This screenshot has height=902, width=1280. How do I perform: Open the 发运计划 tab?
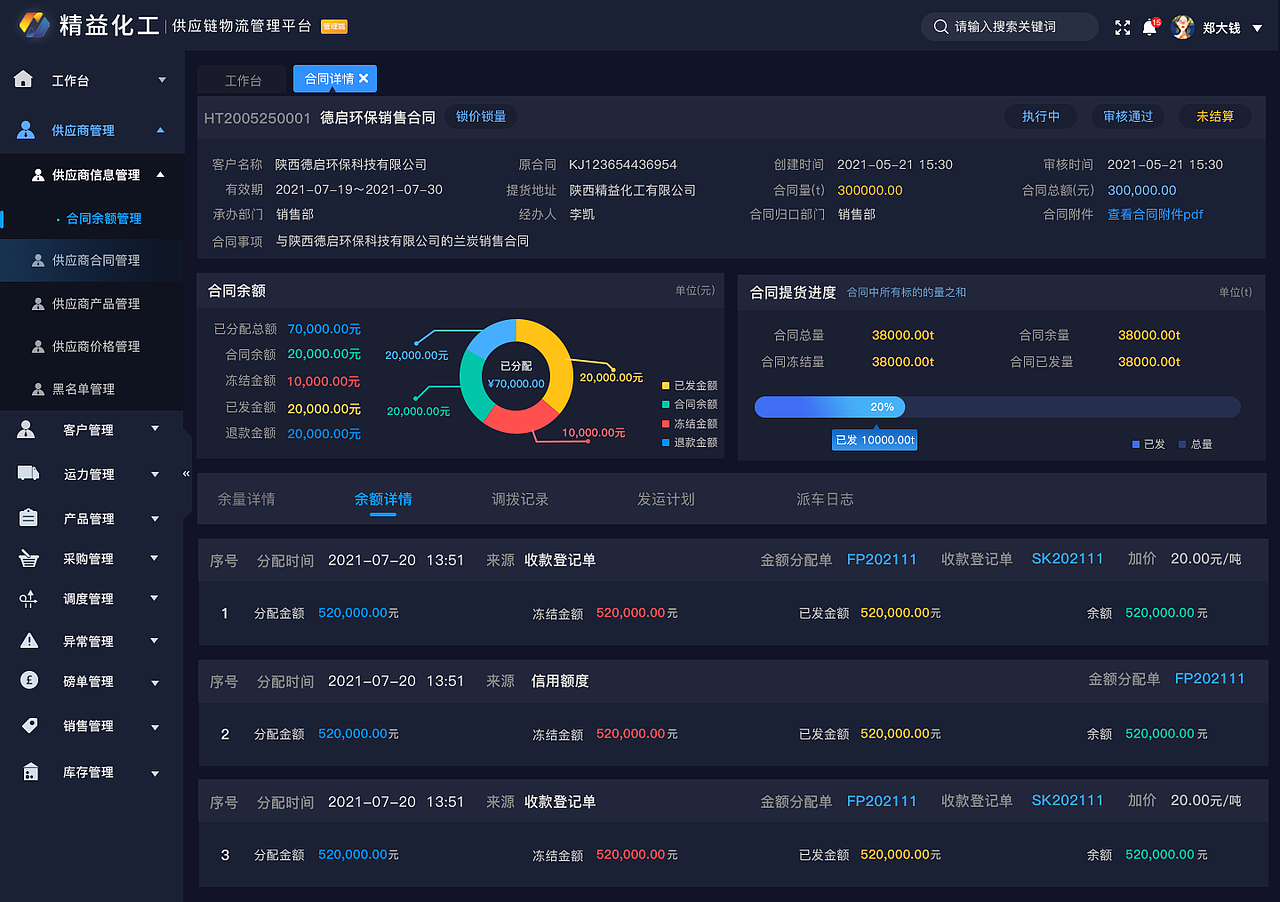[667, 498]
